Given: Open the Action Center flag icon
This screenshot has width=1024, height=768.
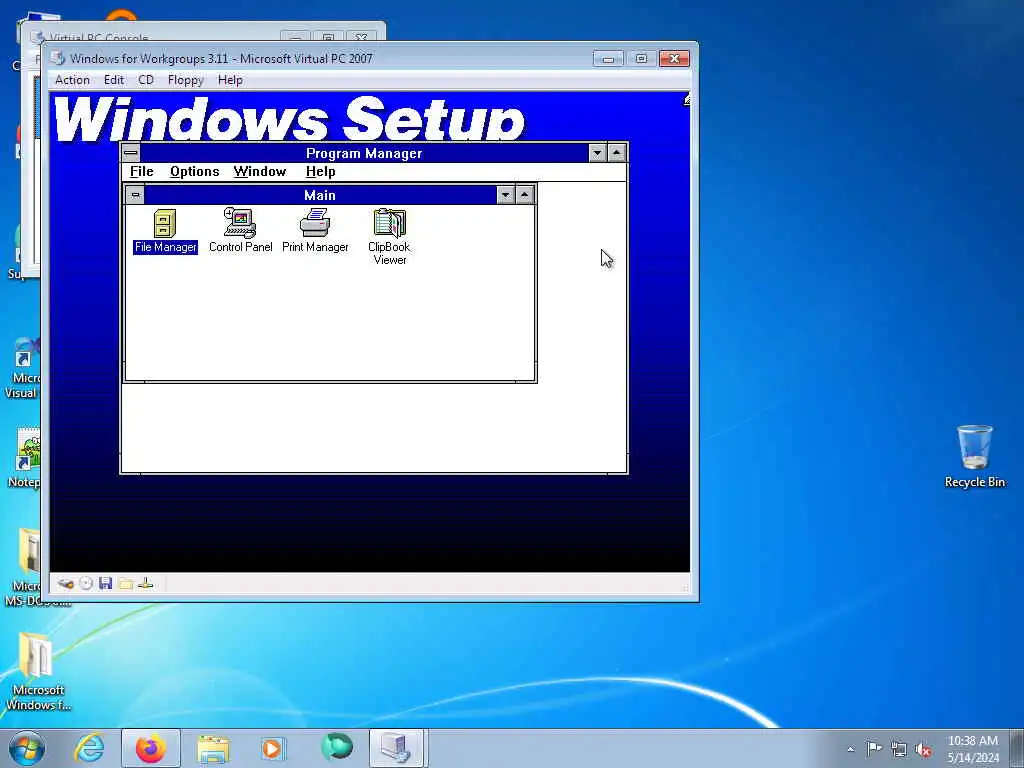Looking at the screenshot, I should 874,748.
